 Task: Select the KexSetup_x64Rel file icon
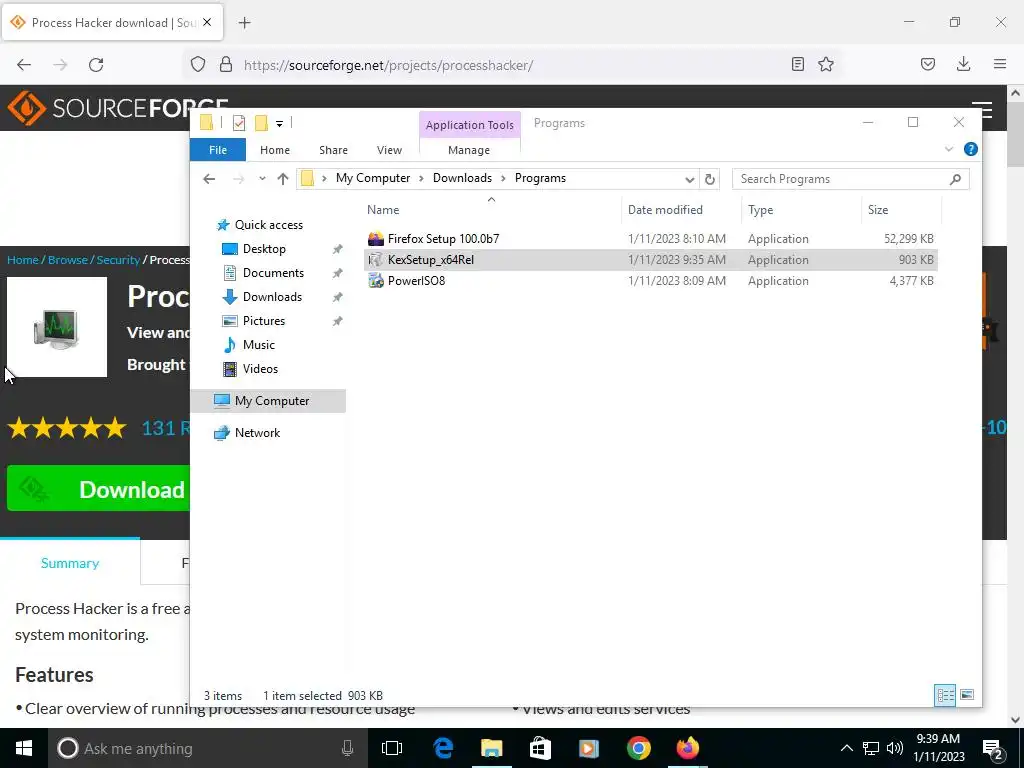point(376,260)
